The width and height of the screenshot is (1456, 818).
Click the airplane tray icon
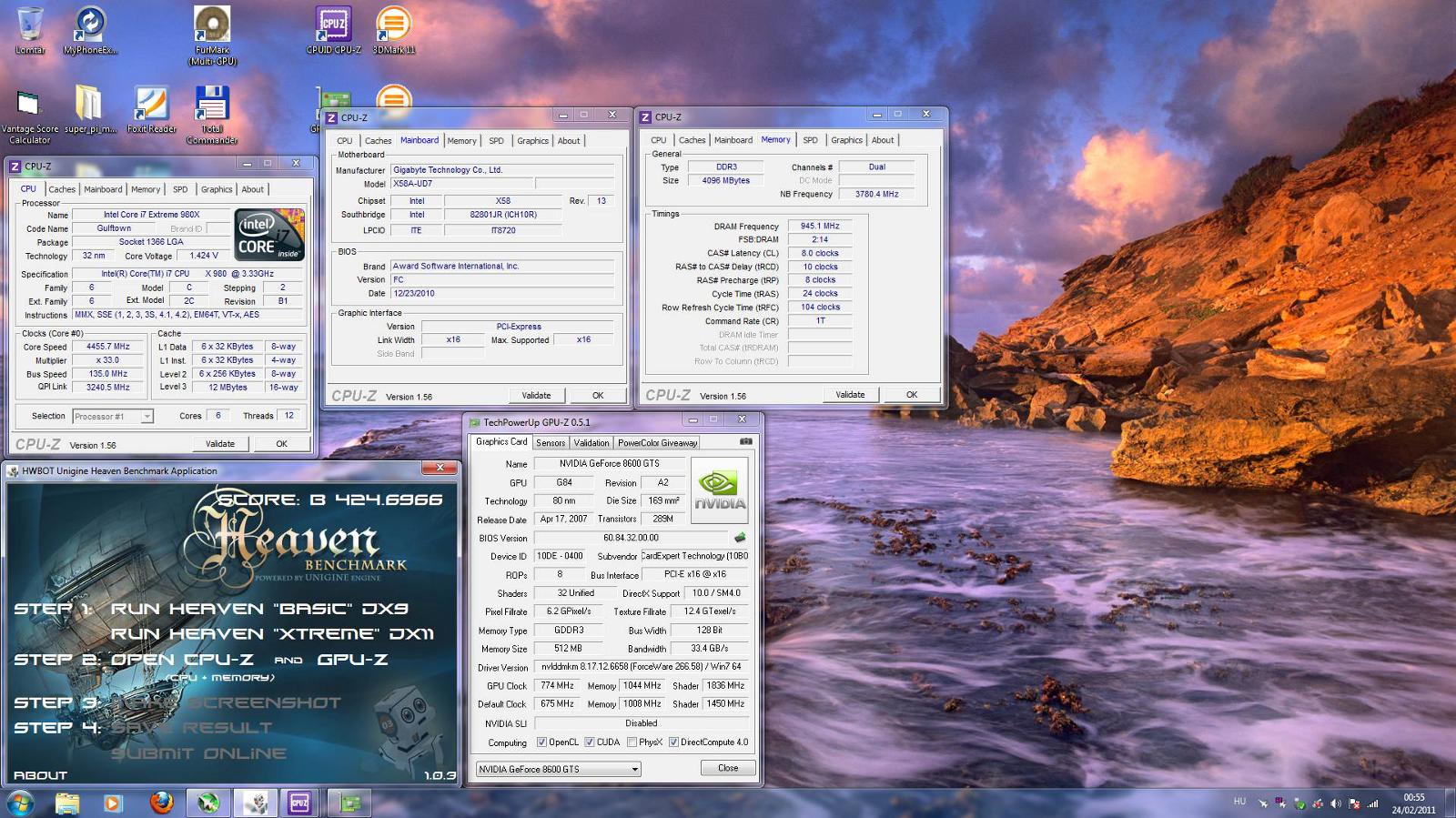pyautogui.click(x=1262, y=803)
